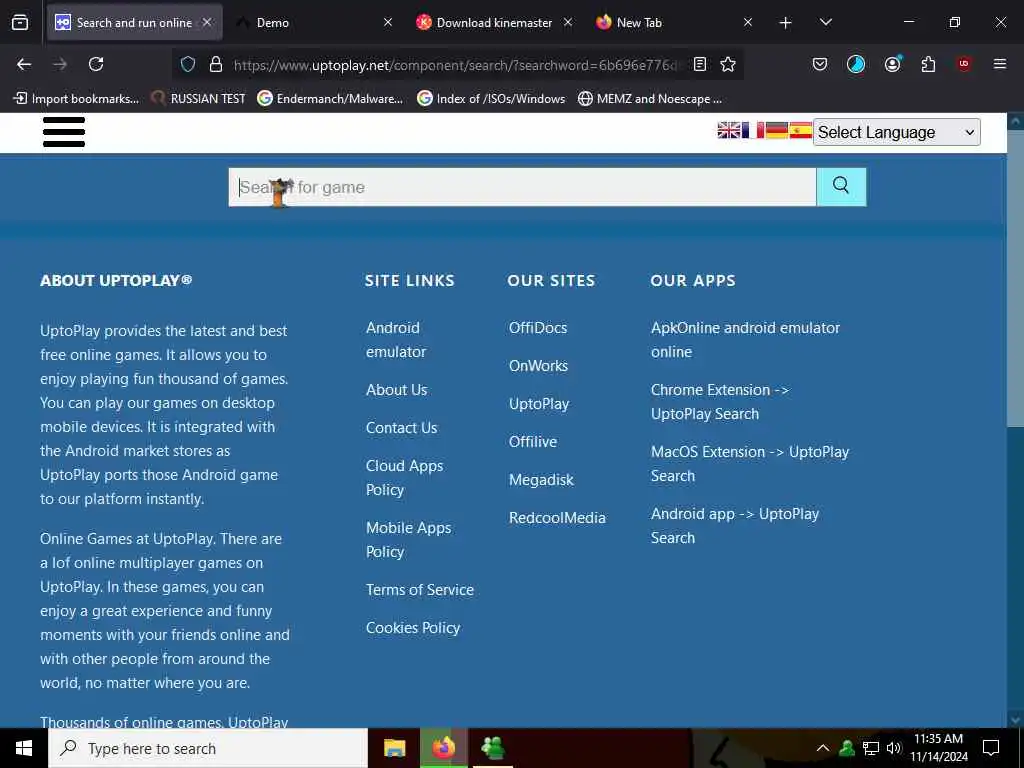Open the Megadisk site link
Screen dimensions: 1024x768
tap(541, 479)
